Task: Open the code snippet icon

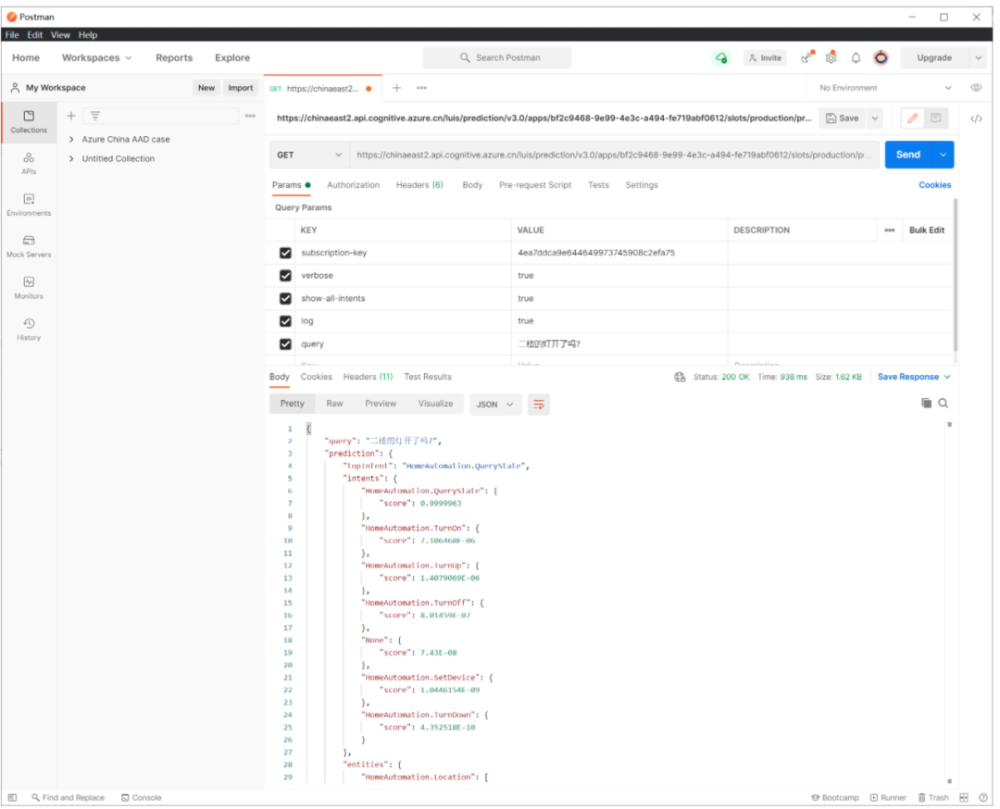Action: click(x=976, y=119)
